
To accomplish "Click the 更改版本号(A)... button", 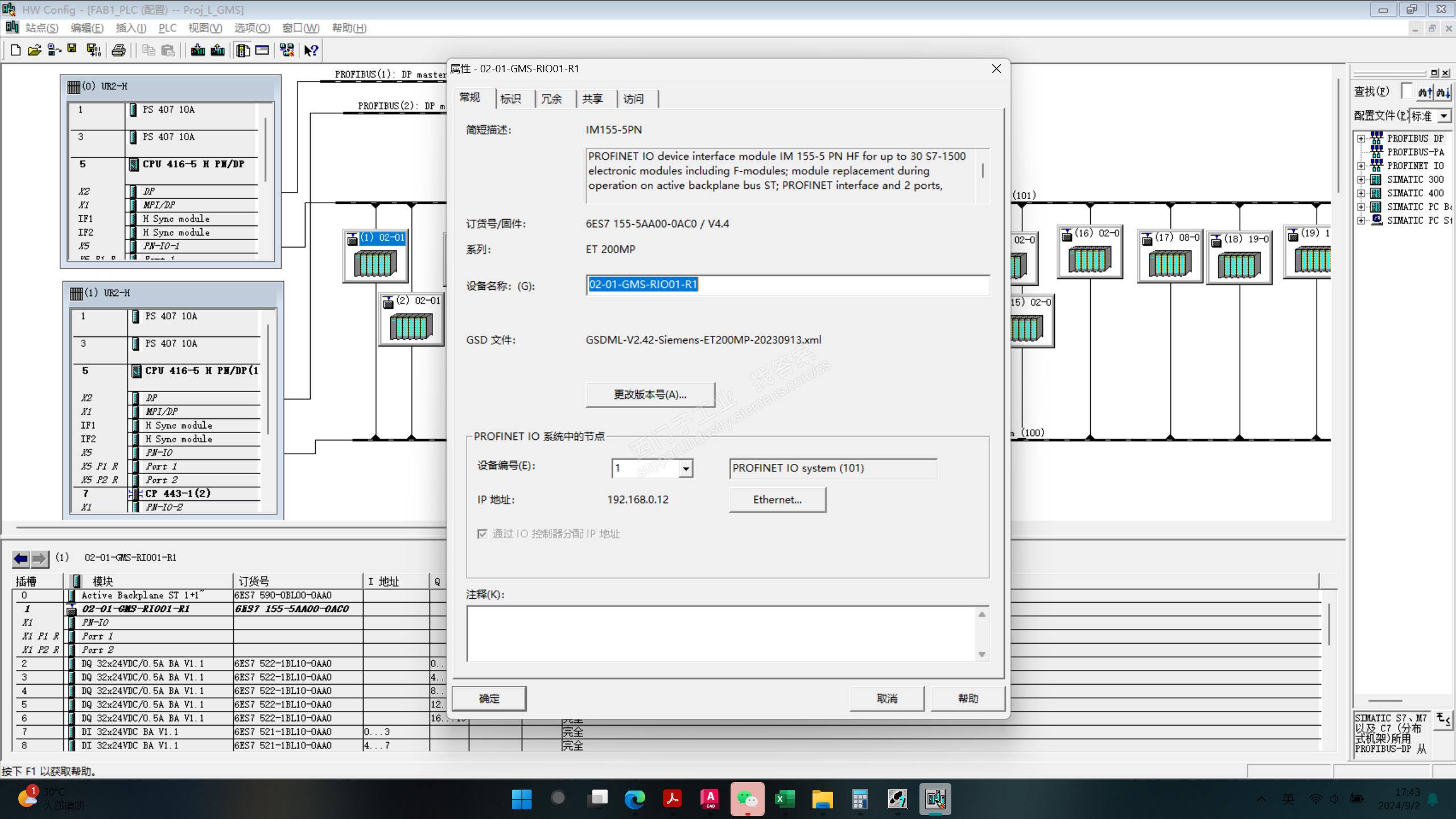I will [x=650, y=394].
